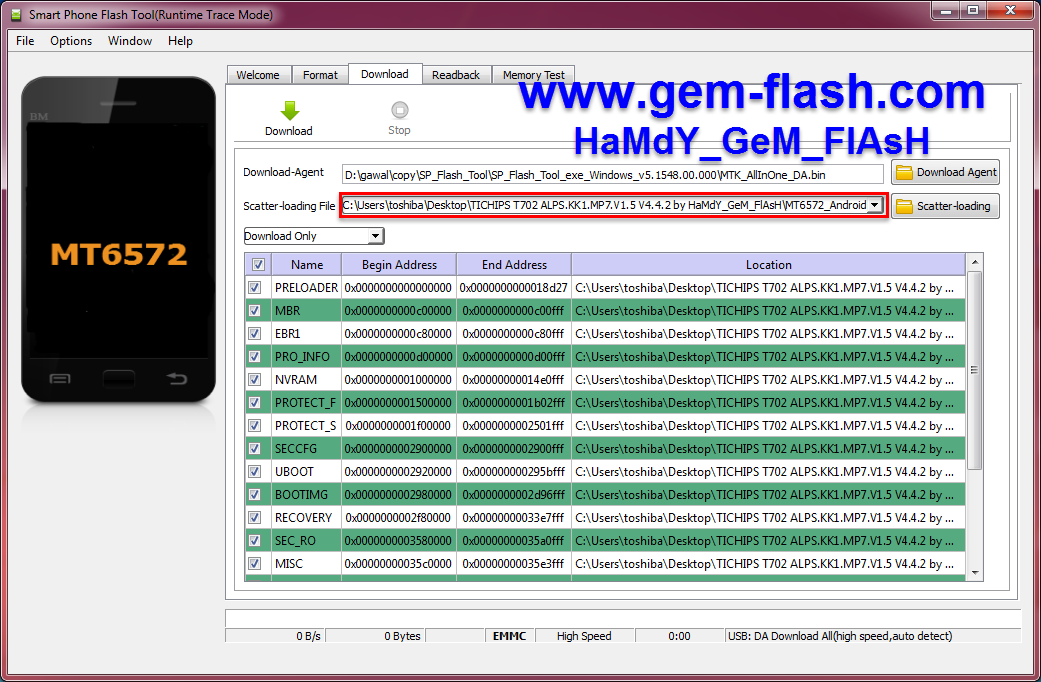
Task: Click the partition table scroll up arrow
Action: tap(975, 262)
